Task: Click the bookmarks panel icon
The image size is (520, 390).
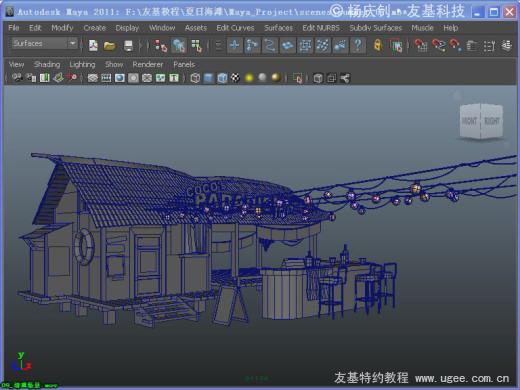Action: point(44,78)
